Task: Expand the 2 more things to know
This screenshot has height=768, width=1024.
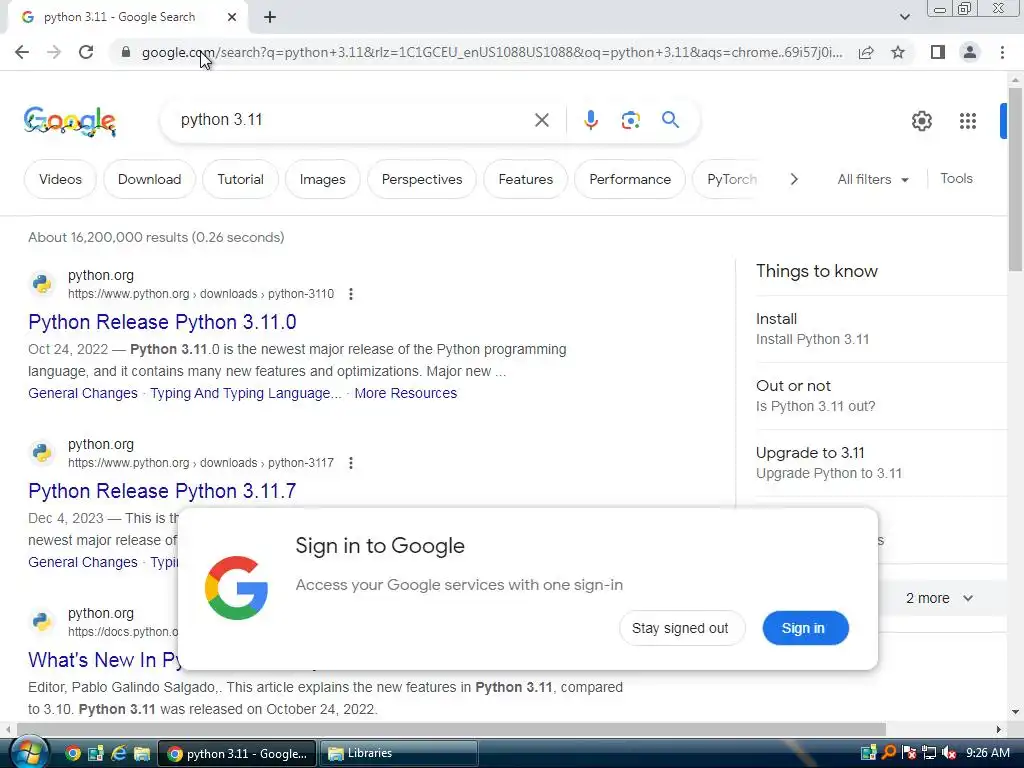Action: pos(939,598)
